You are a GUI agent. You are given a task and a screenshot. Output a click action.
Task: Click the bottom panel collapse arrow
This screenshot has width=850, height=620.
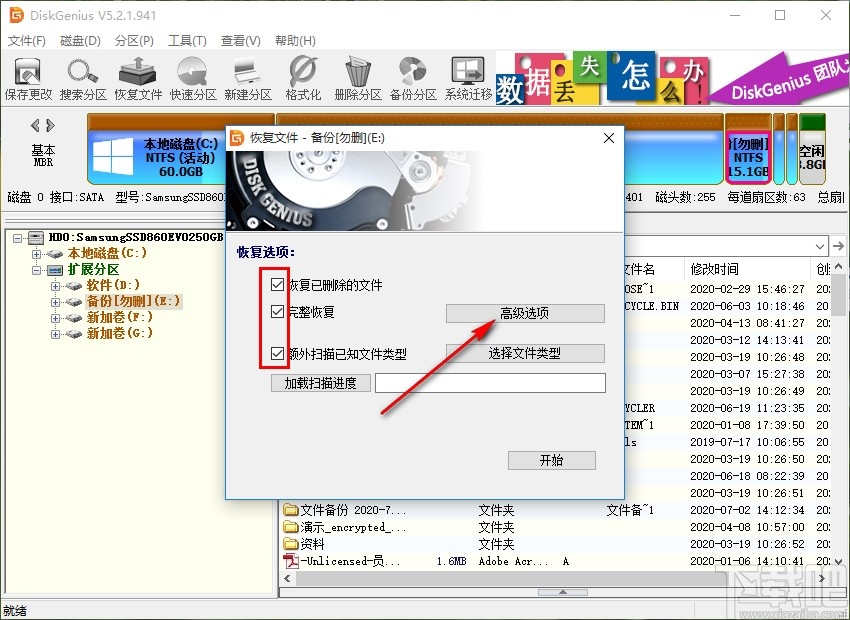point(562,592)
